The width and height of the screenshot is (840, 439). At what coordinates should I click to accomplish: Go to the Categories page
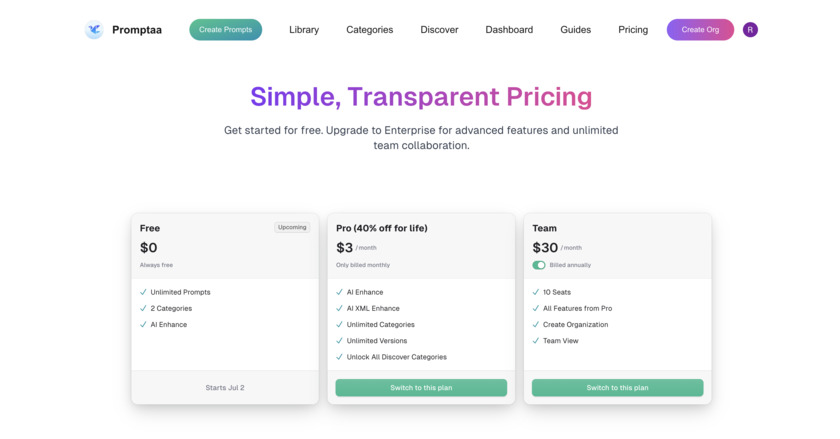pos(369,30)
